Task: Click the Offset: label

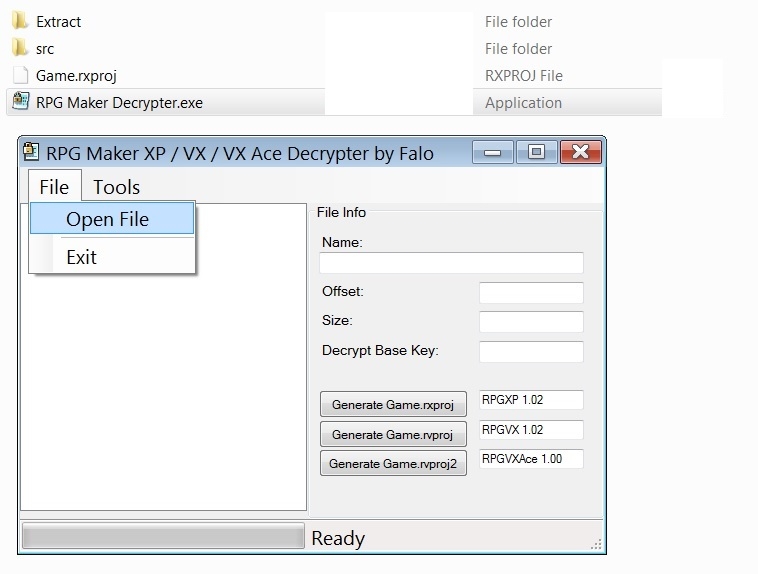Action: coord(343,291)
